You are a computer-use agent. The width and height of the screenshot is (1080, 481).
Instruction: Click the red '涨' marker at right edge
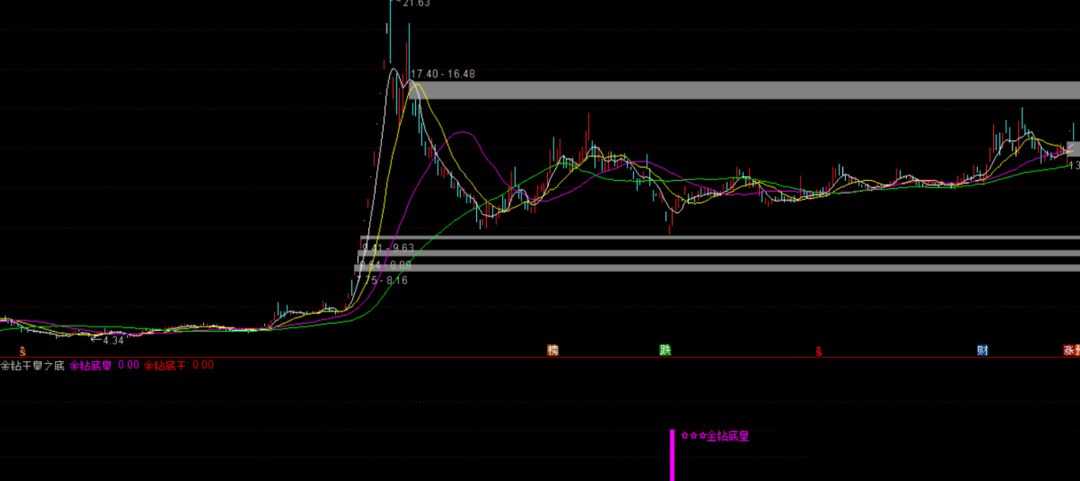click(1071, 350)
